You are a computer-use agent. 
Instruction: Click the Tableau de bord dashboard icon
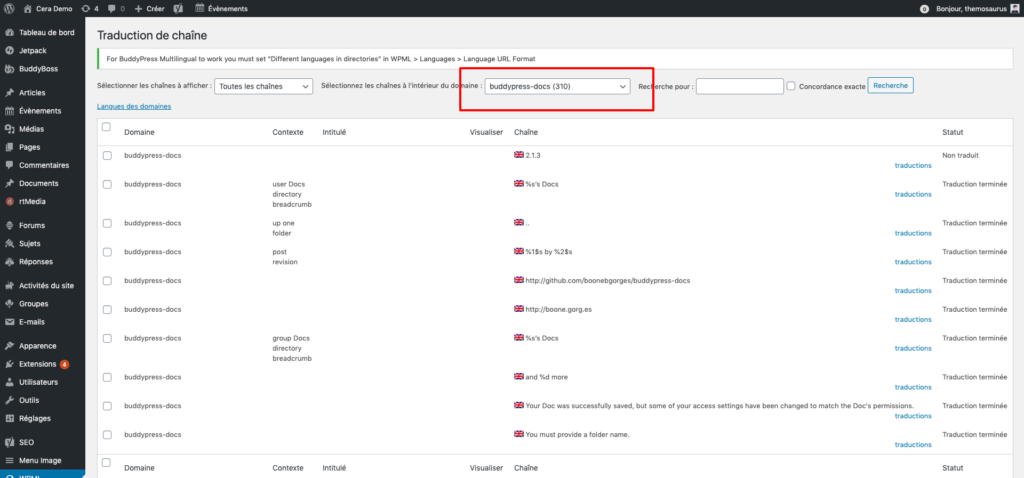(9, 32)
